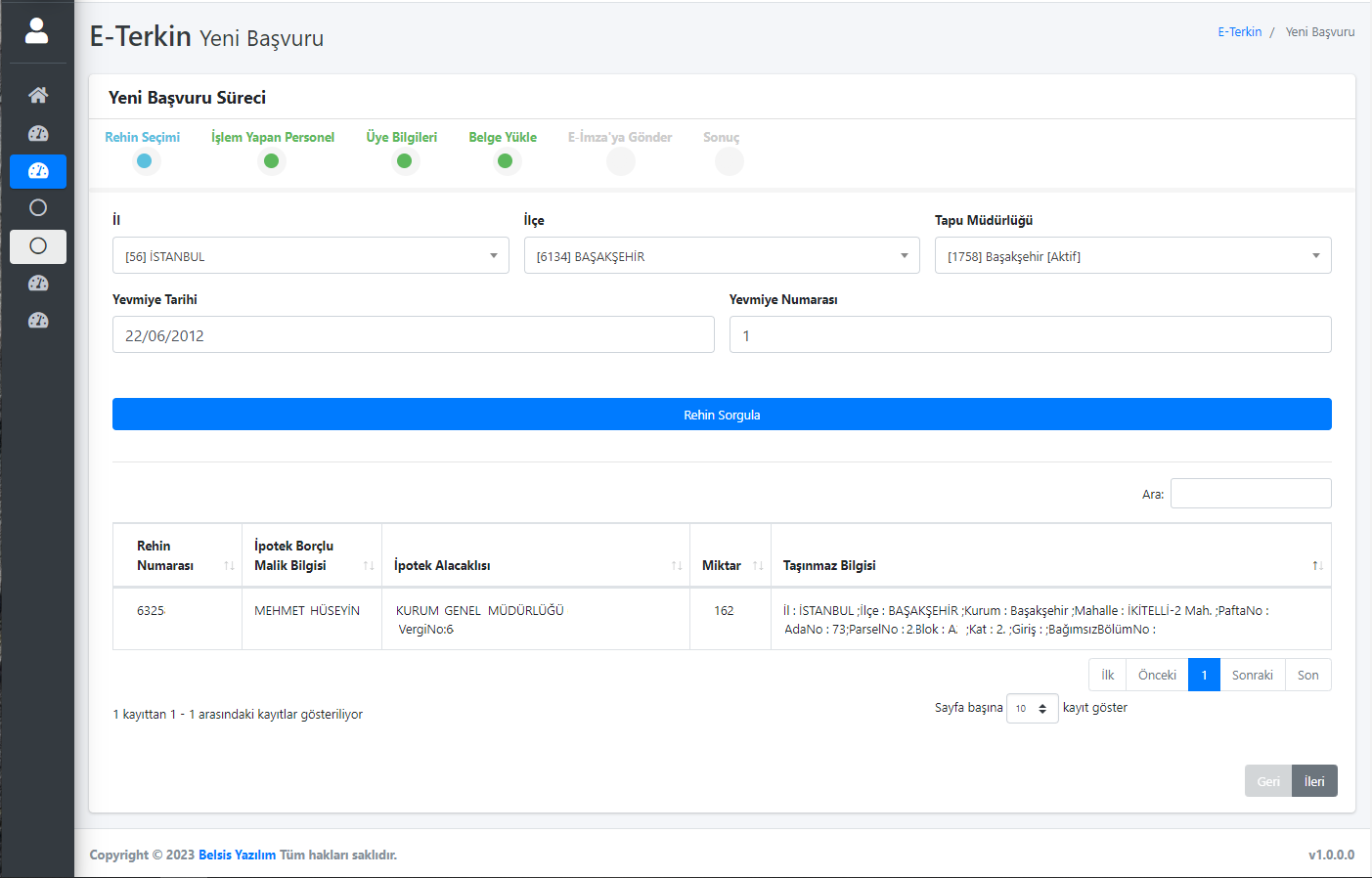This screenshot has width=1372, height=878.
Task: Click the Yevmiye Numarası field
Action: [x=1031, y=334]
